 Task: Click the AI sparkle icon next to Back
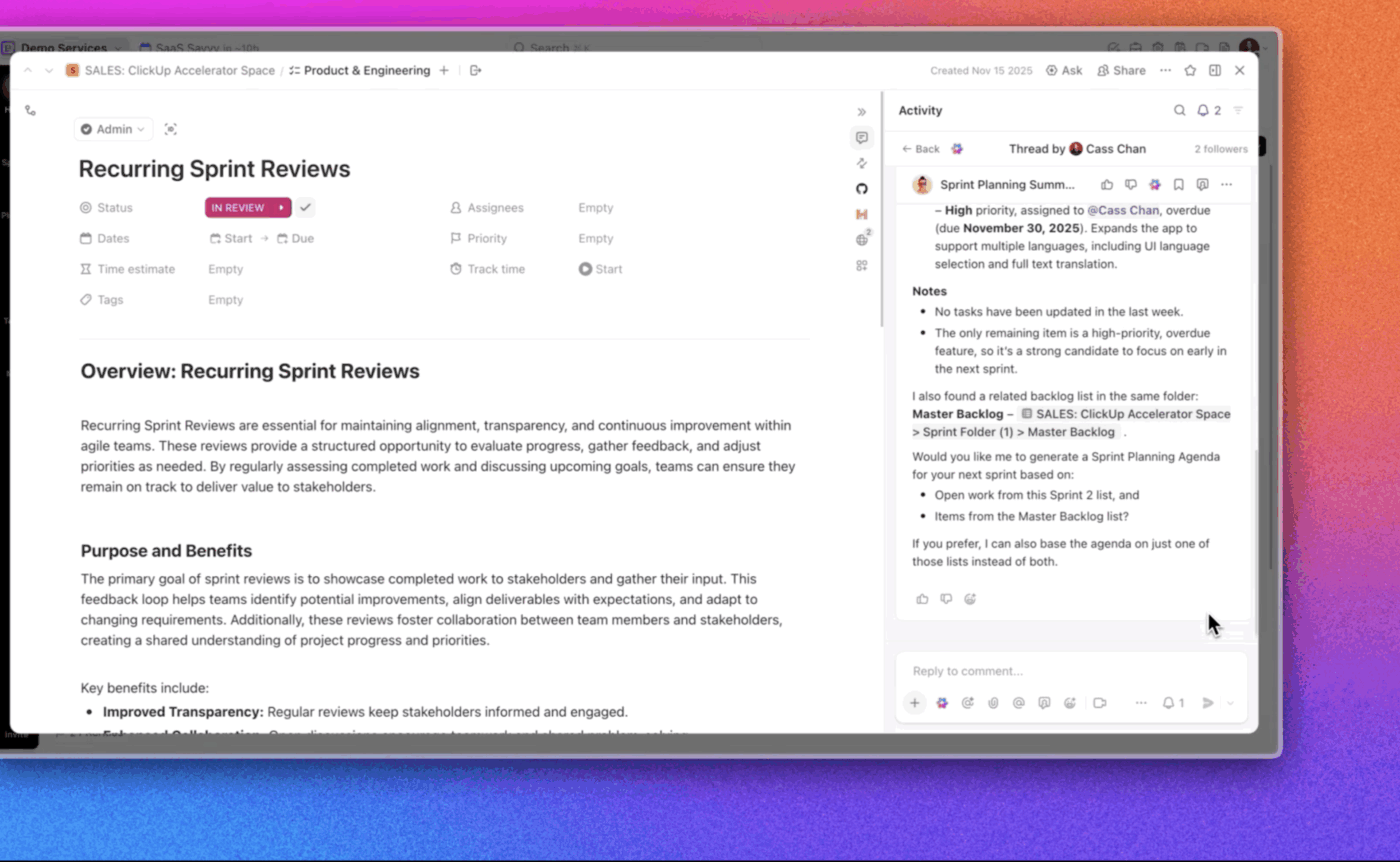(957, 149)
